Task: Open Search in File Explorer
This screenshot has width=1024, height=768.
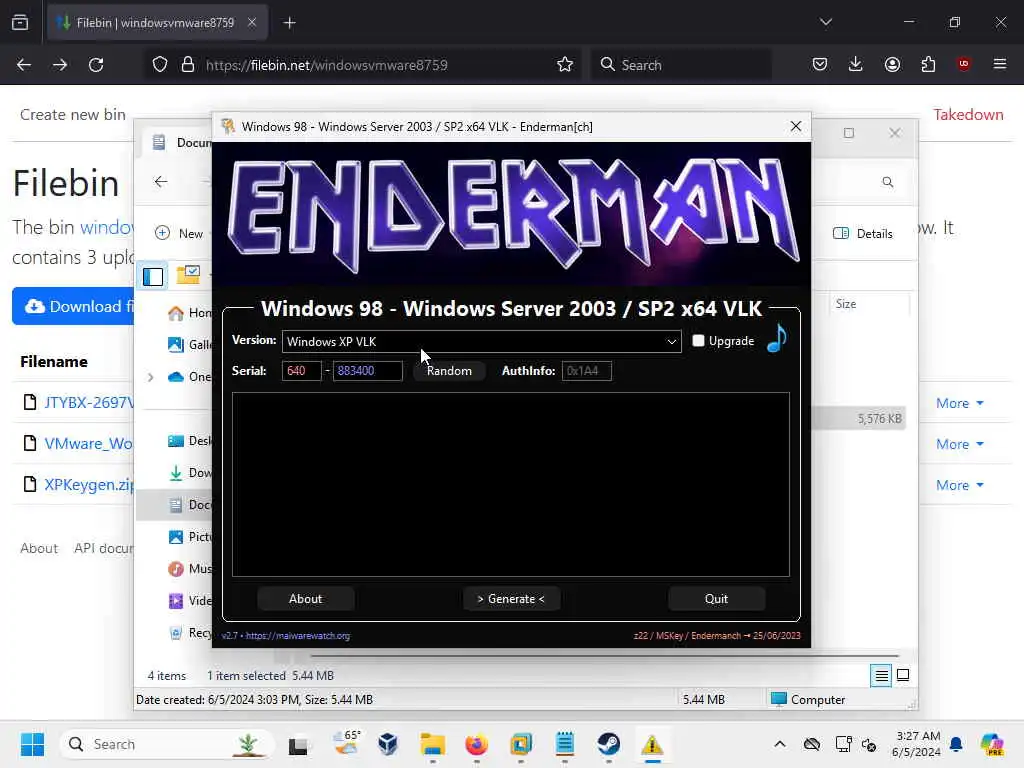Action: point(888,182)
